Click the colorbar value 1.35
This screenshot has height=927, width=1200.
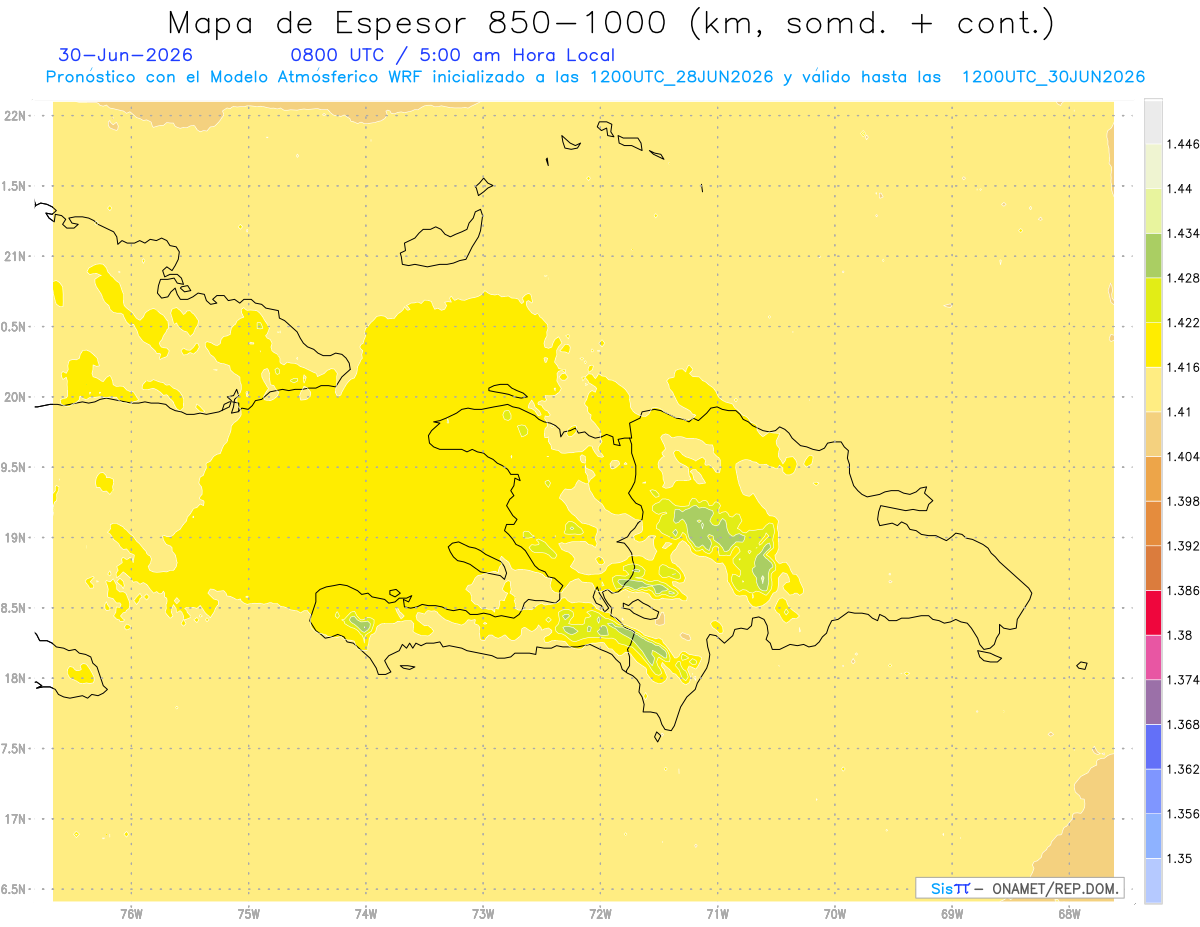coord(1181,858)
